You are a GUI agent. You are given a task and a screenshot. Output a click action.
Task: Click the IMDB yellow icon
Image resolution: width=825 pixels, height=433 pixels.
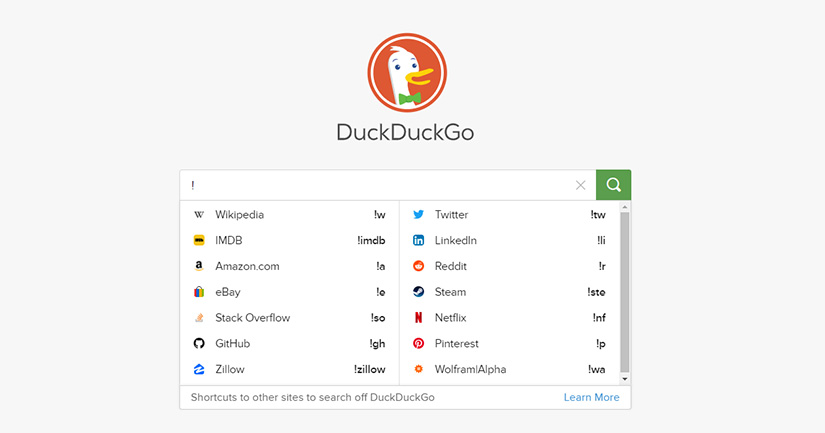(199, 240)
